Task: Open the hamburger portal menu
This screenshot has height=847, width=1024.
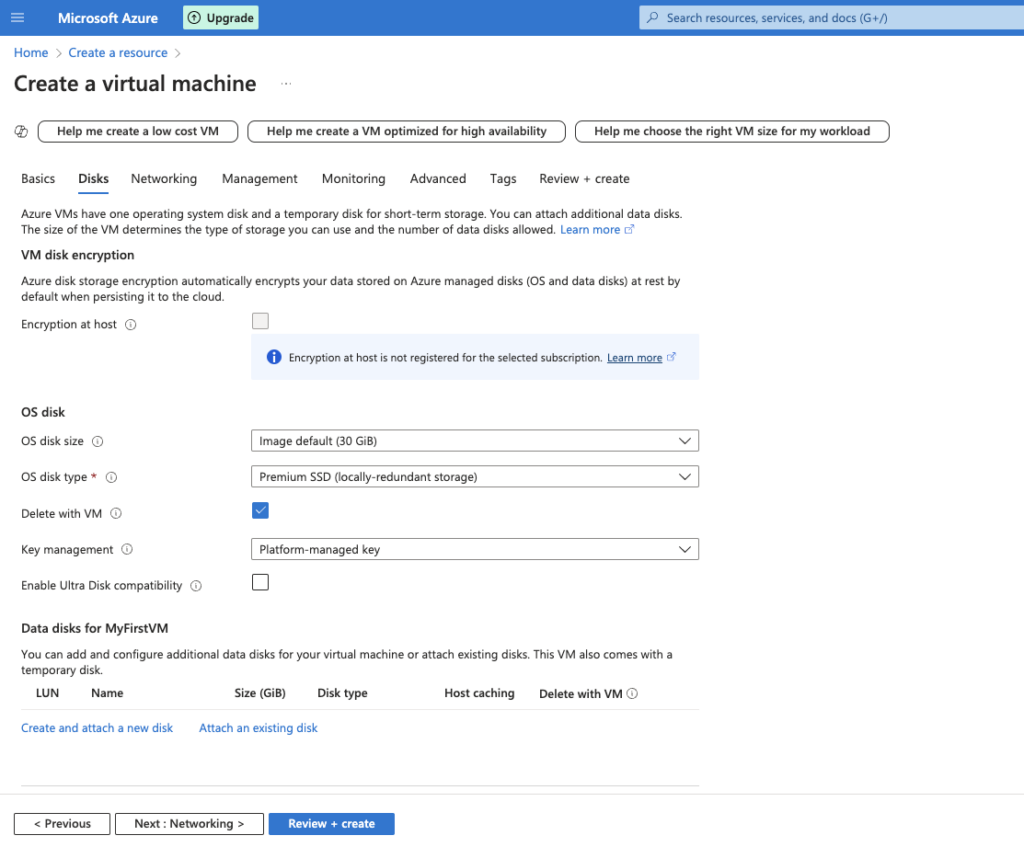Action: [x=18, y=18]
